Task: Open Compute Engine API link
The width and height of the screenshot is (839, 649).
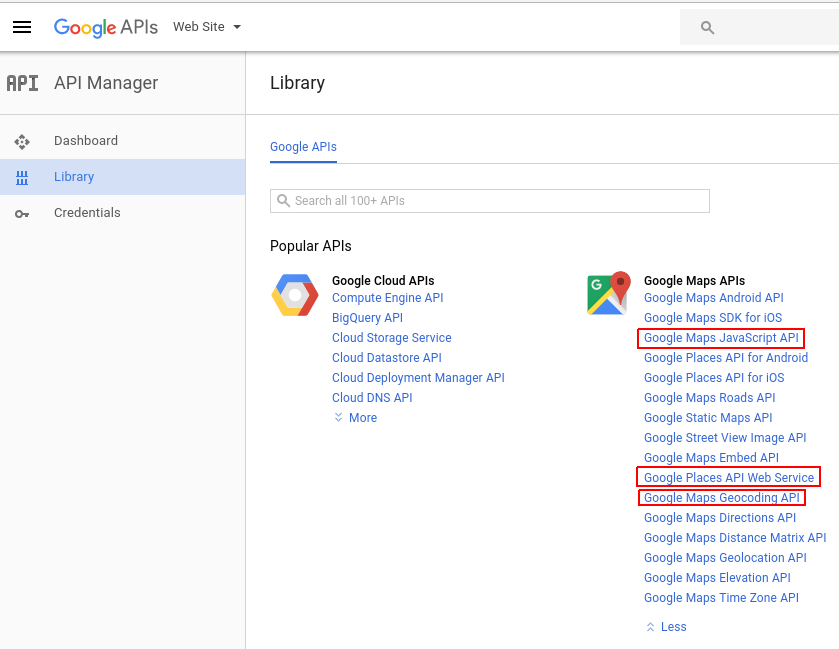Action: point(387,298)
